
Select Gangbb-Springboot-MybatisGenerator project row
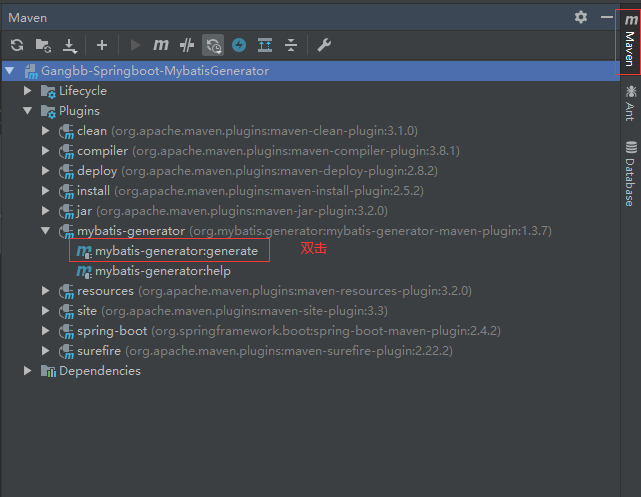pos(311,71)
